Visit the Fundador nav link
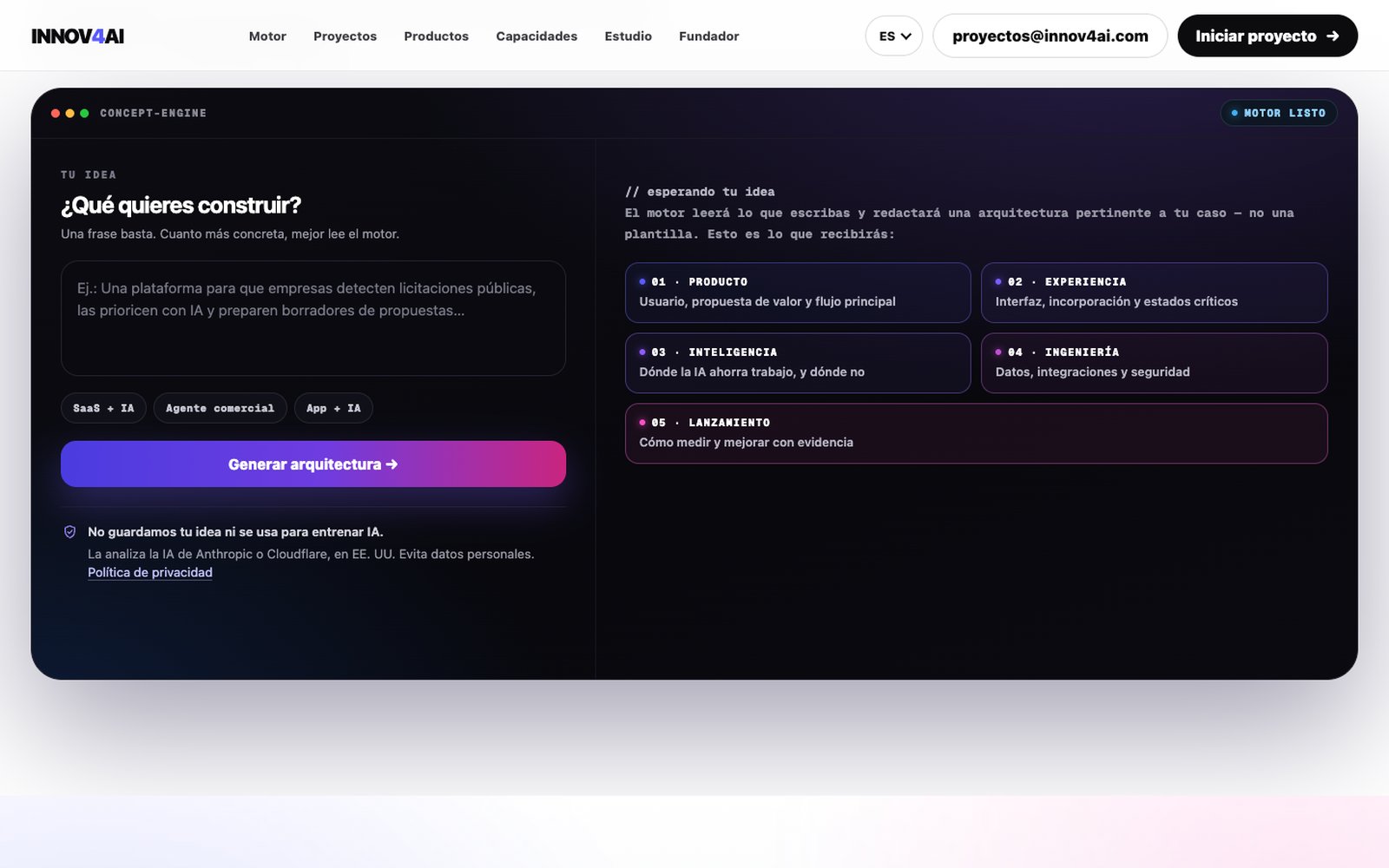The width and height of the screenshot is (1389, 868). [708, 36]
